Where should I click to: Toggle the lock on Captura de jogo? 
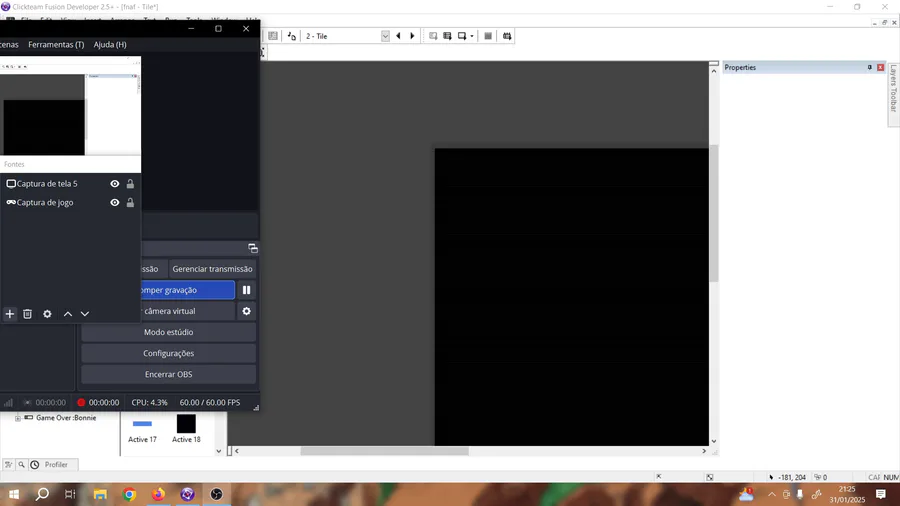[x=130, y=203]
